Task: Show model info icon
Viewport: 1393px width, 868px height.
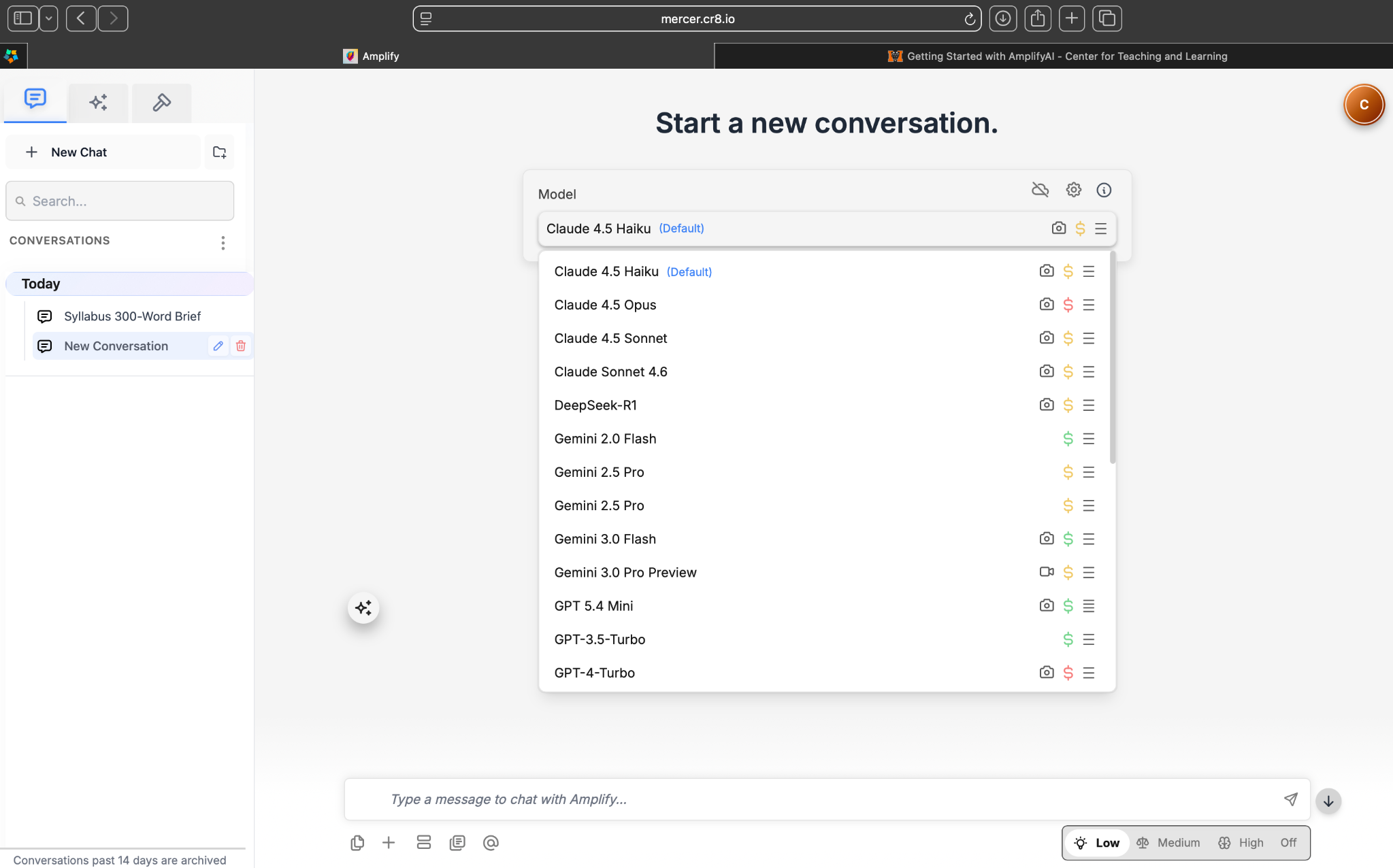Action: pyautogui.click(x=1104, y=190)
